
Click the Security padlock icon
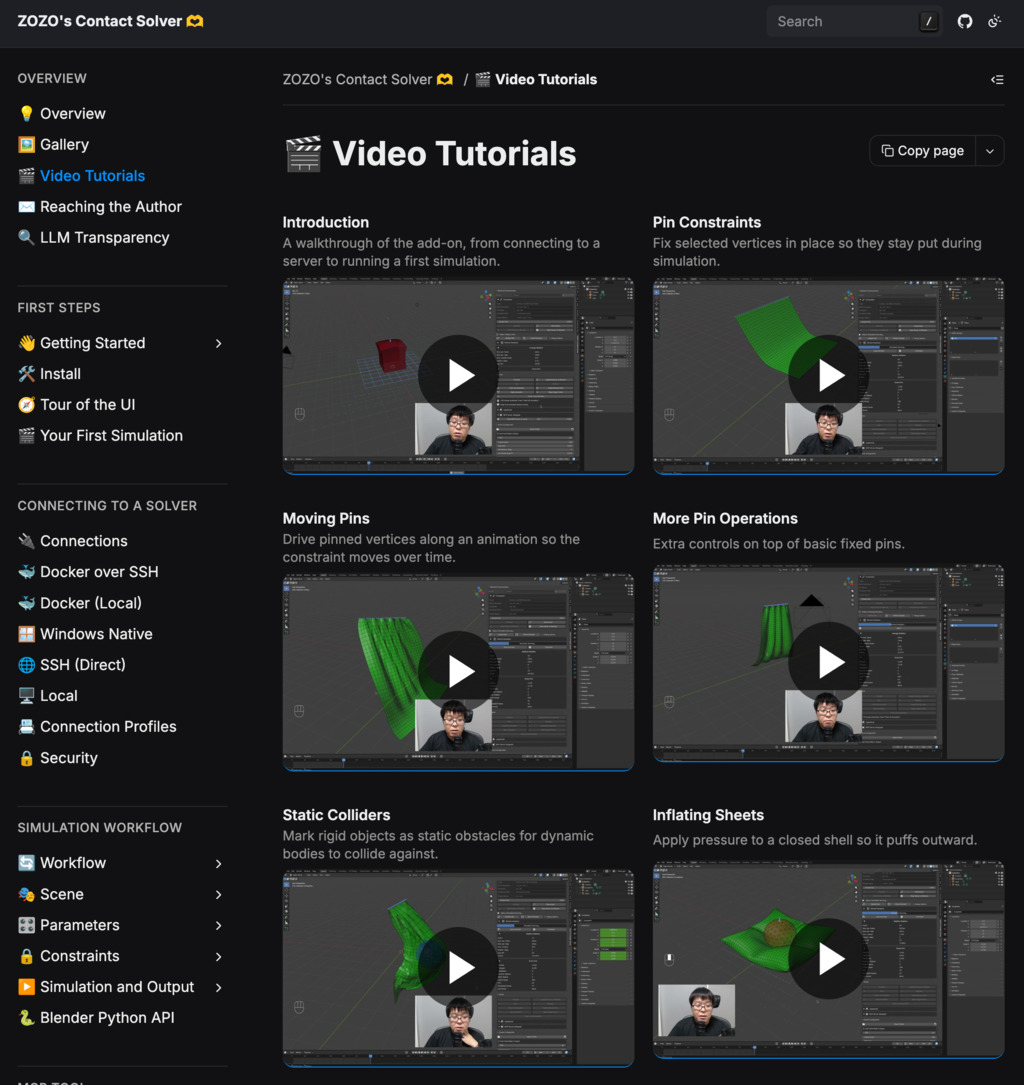coord(26,758)
